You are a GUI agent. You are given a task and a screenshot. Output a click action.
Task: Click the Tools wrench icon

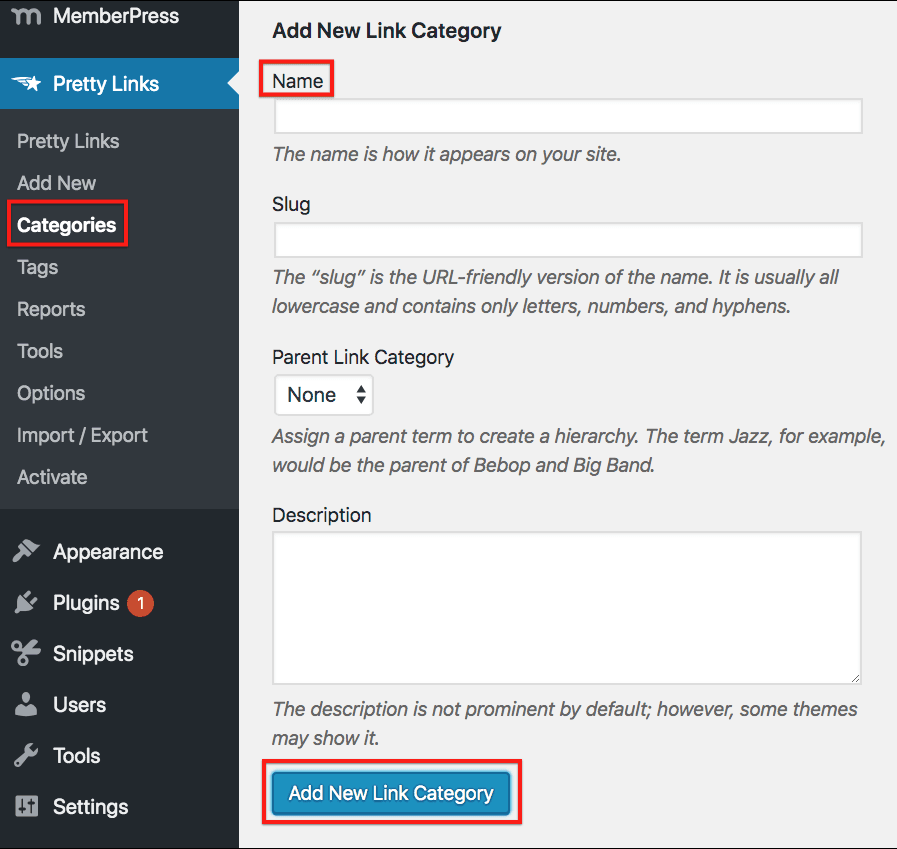26,756
